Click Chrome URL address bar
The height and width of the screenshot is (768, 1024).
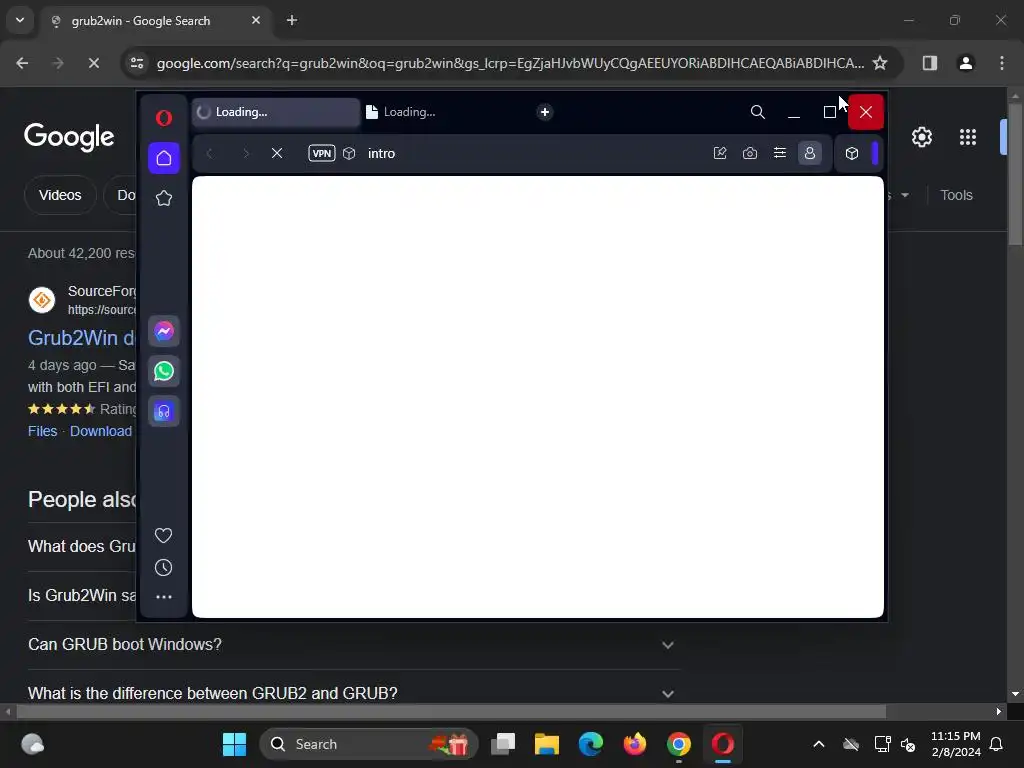click(511, 63)
